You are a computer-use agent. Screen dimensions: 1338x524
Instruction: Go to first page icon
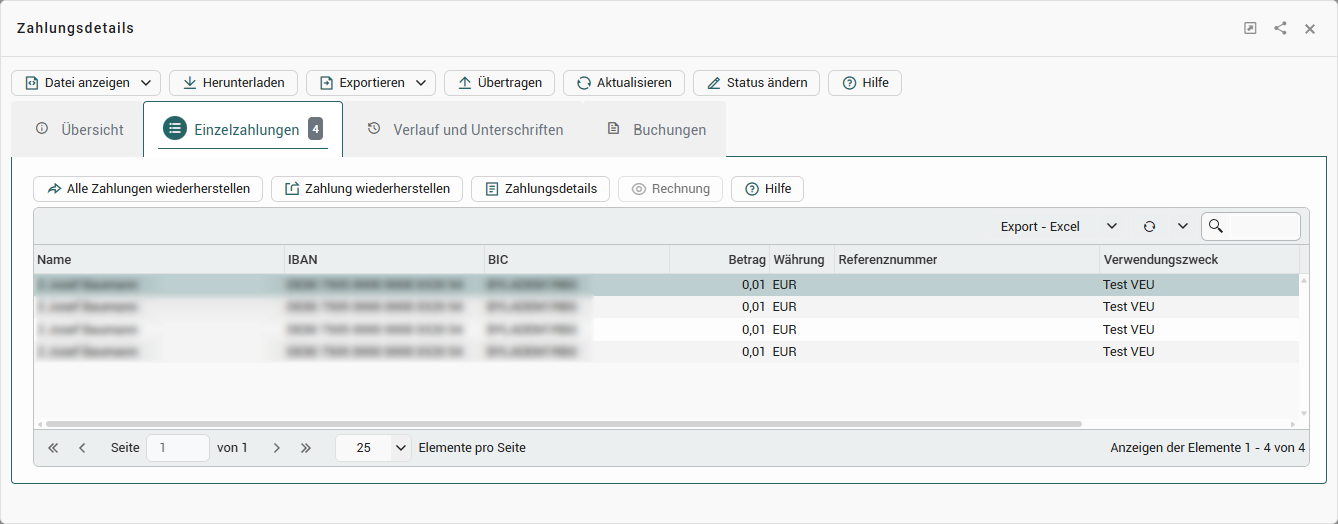(53, 448)
